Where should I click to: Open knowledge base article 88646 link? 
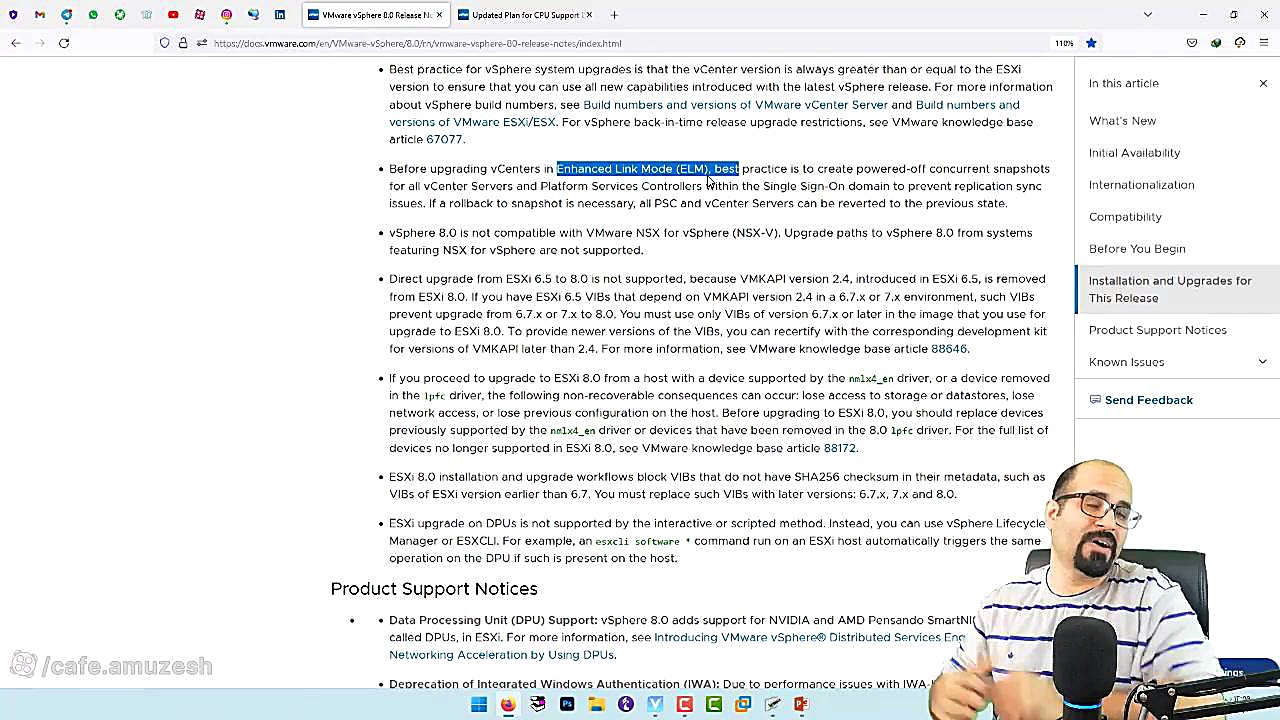point(949,349)
